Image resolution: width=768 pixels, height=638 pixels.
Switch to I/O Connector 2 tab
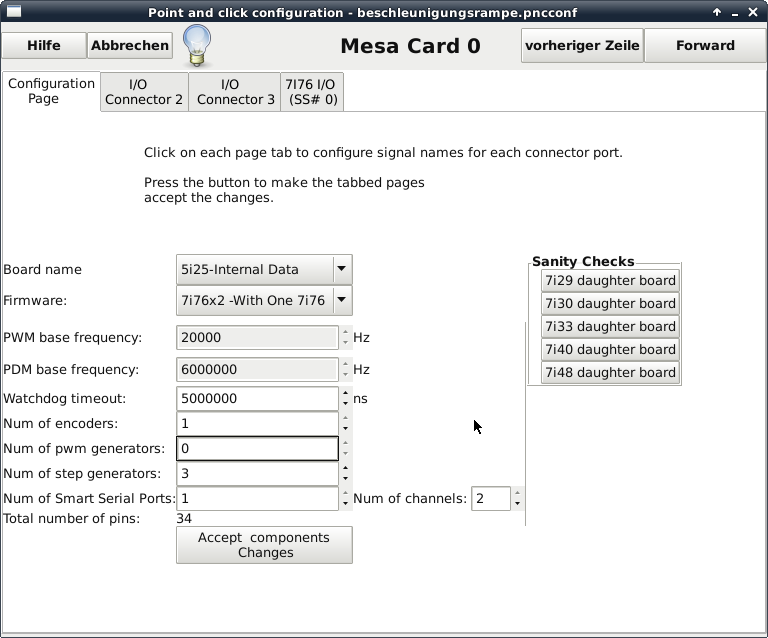pos(144,92)
